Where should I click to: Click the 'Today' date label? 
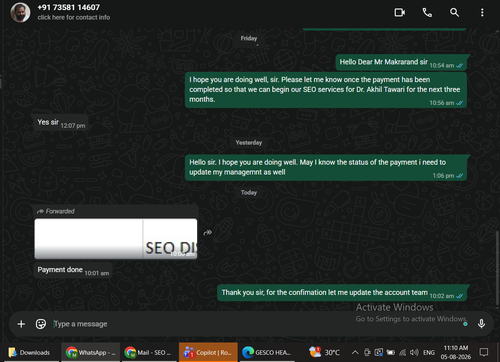click(x=249, y=193)
